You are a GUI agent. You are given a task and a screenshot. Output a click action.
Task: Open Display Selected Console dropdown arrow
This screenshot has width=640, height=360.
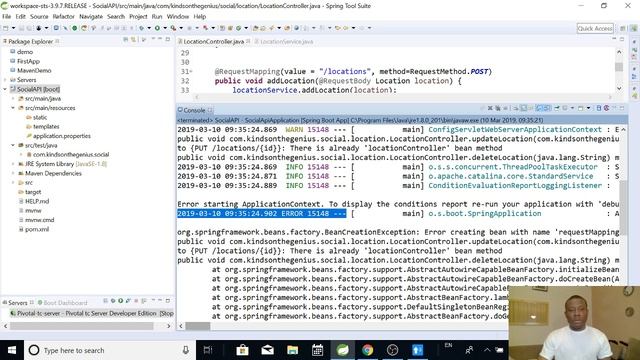click(x=572, y=108)
